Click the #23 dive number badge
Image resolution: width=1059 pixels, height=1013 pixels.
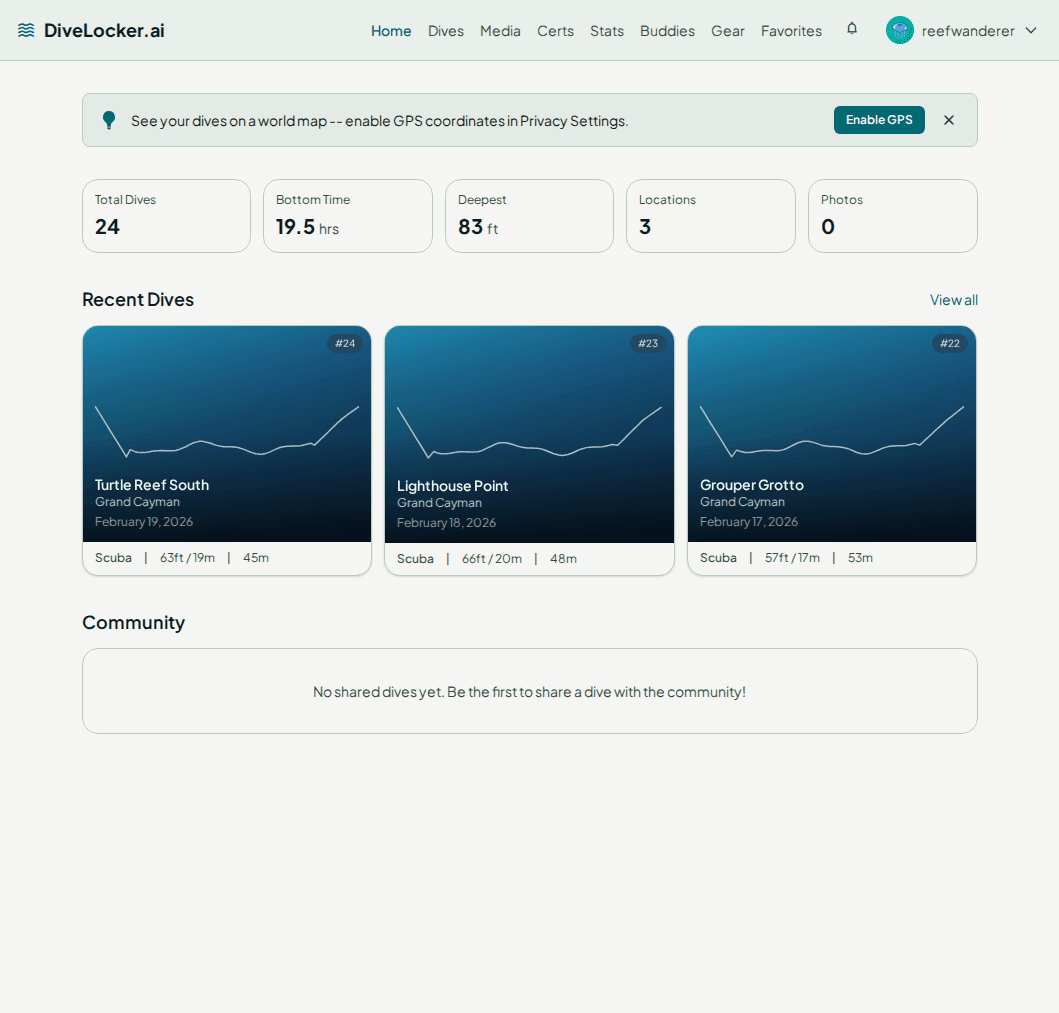coord(648,343)
